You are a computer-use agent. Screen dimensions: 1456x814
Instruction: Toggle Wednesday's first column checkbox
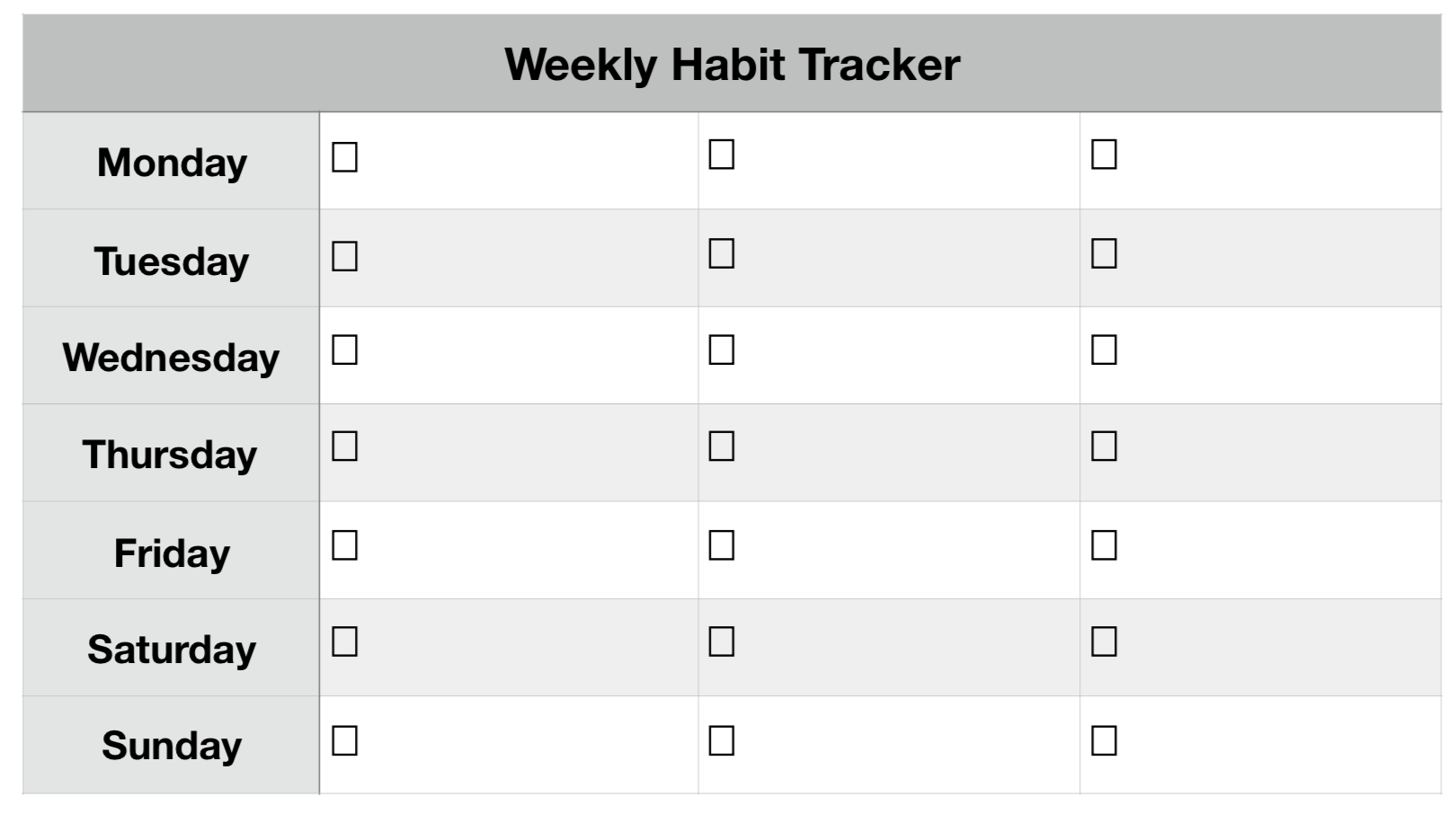[x=345, y=349]
